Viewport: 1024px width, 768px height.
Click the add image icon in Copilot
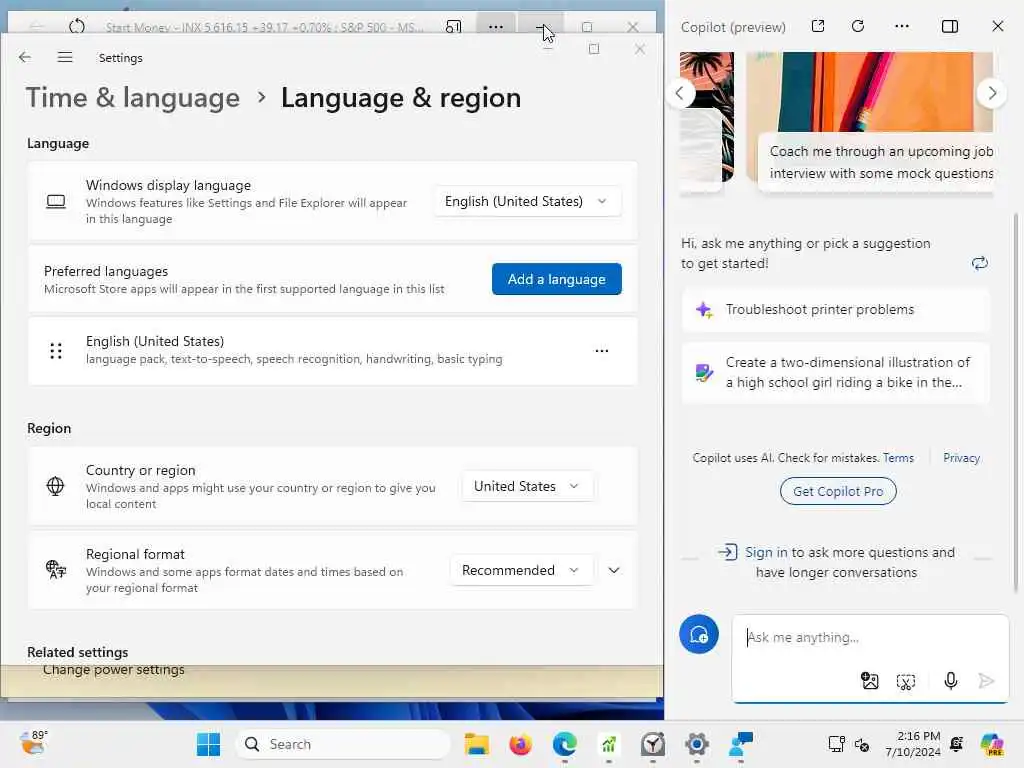click(x=869, y=681)
